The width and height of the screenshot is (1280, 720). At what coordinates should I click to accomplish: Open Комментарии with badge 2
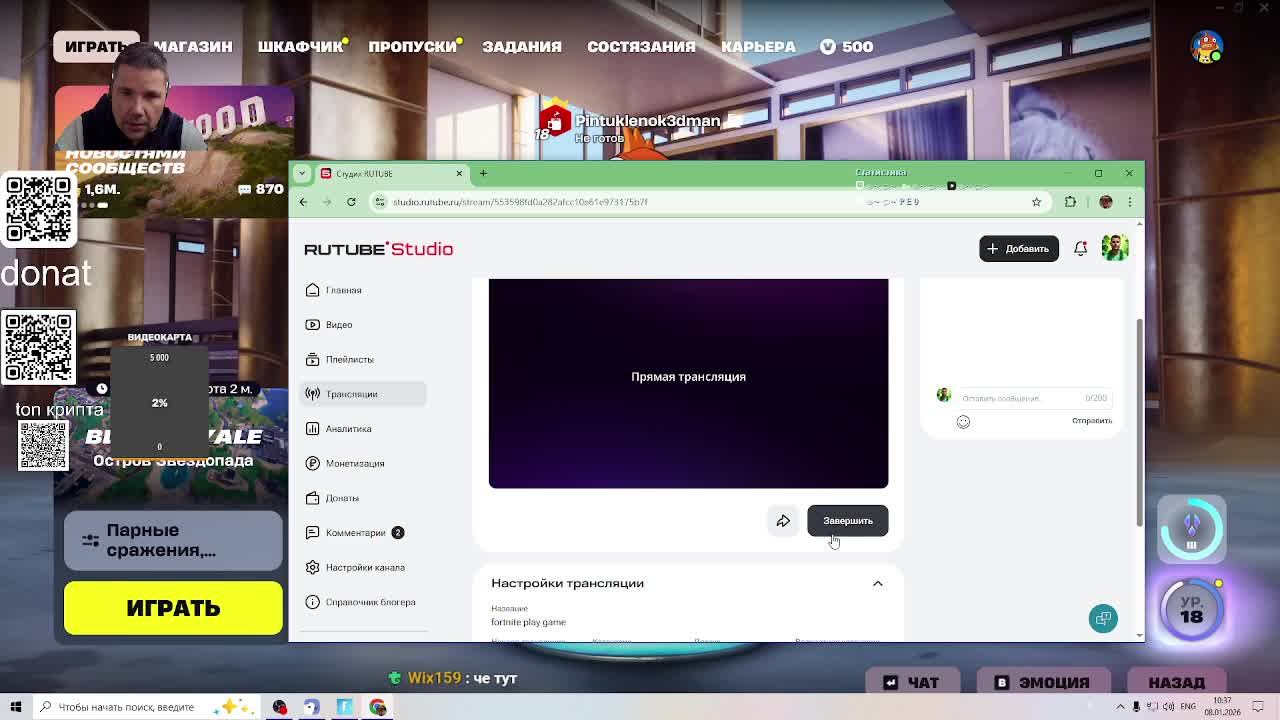[x=363, y=532]
